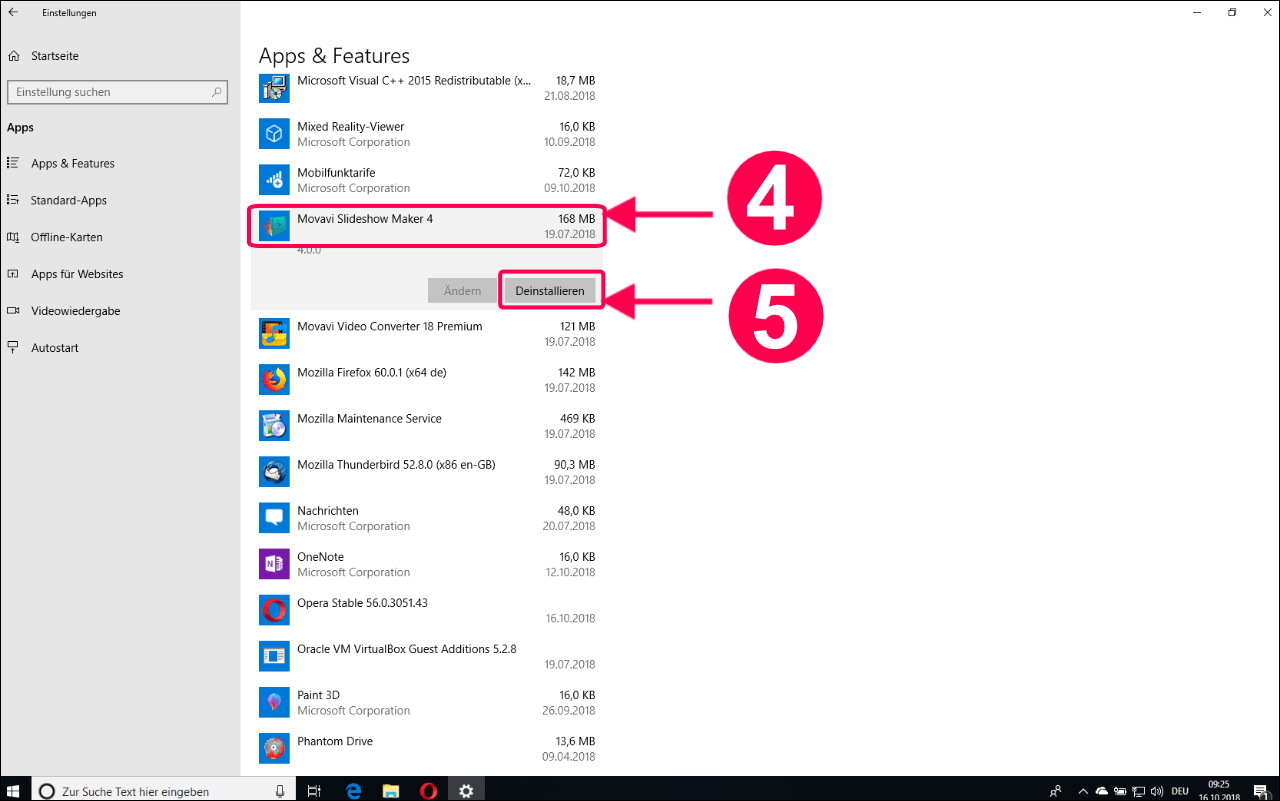
Task: Open the Windows Start menu
Action: 14,790
